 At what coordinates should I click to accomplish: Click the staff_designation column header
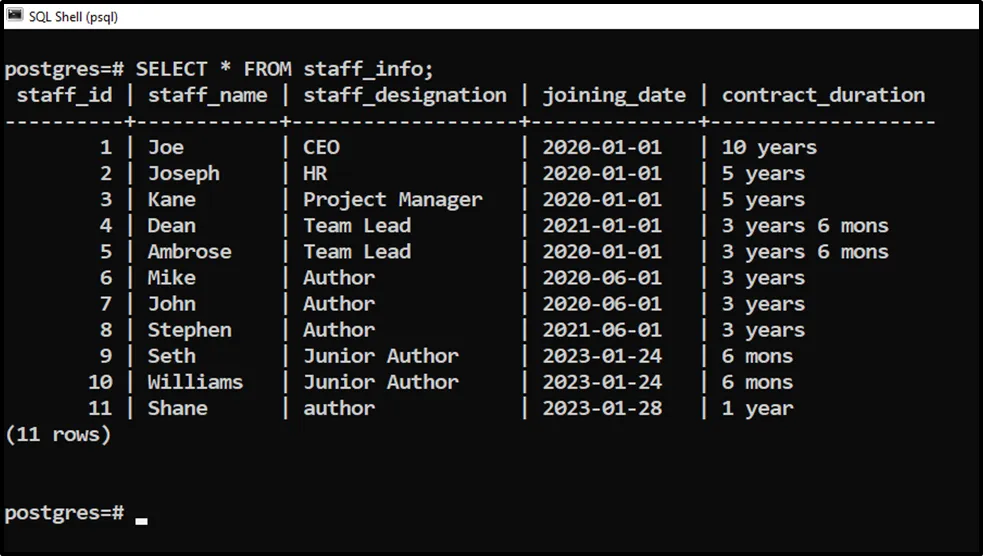(404, 95)
